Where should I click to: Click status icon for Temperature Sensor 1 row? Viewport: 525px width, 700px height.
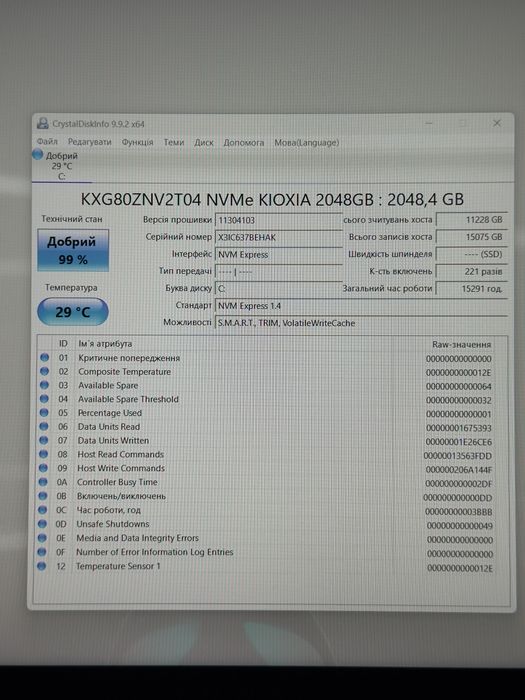tap(42, 566)
